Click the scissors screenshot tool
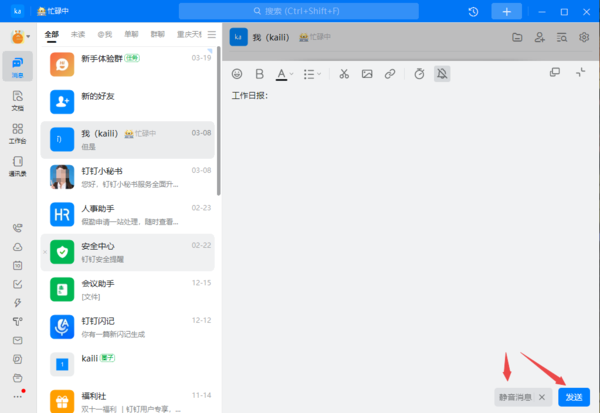The image size is (600, 413). coord(343,74)
